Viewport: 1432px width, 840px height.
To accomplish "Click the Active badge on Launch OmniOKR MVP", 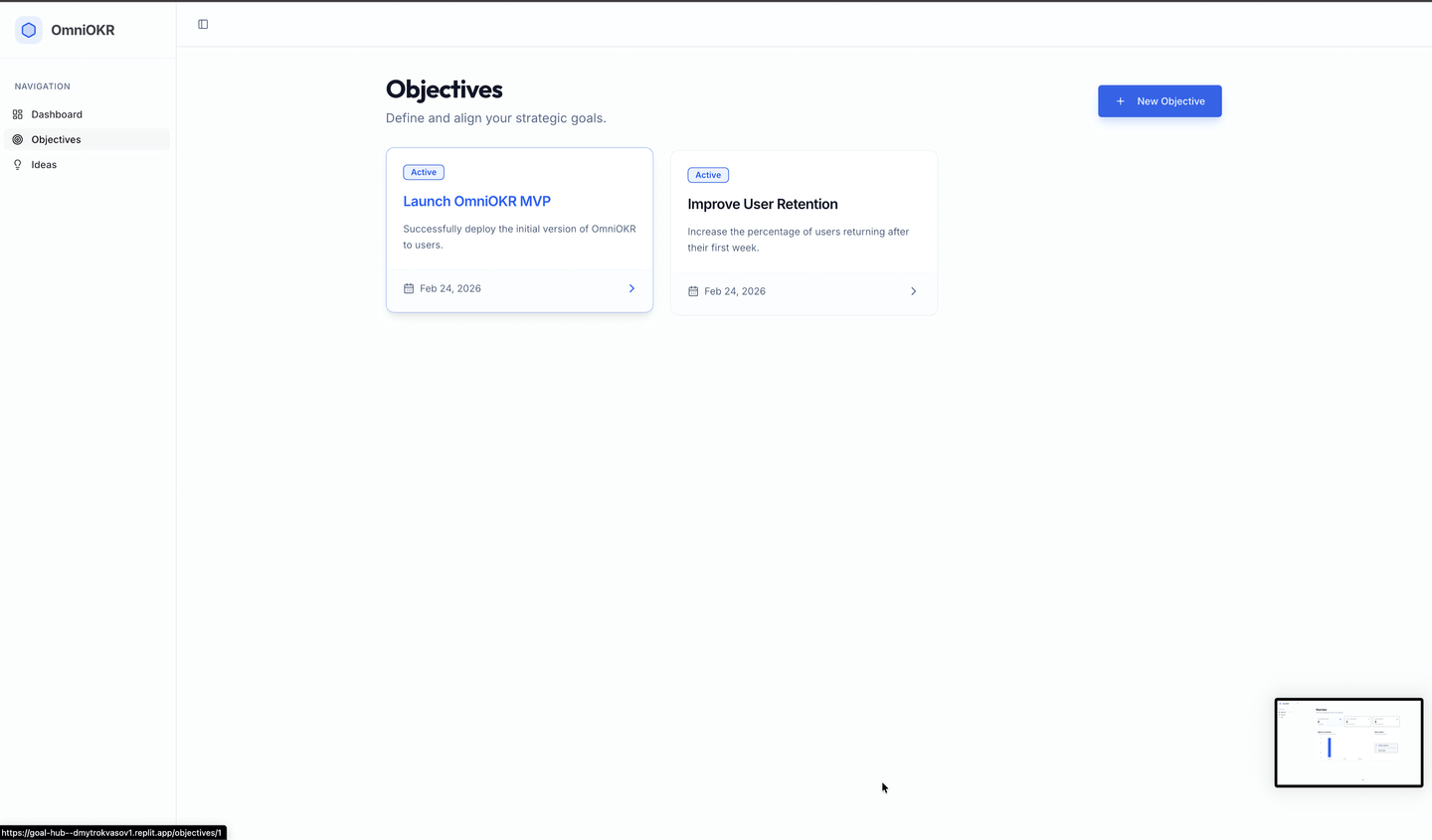I will [x=423, y=171].
